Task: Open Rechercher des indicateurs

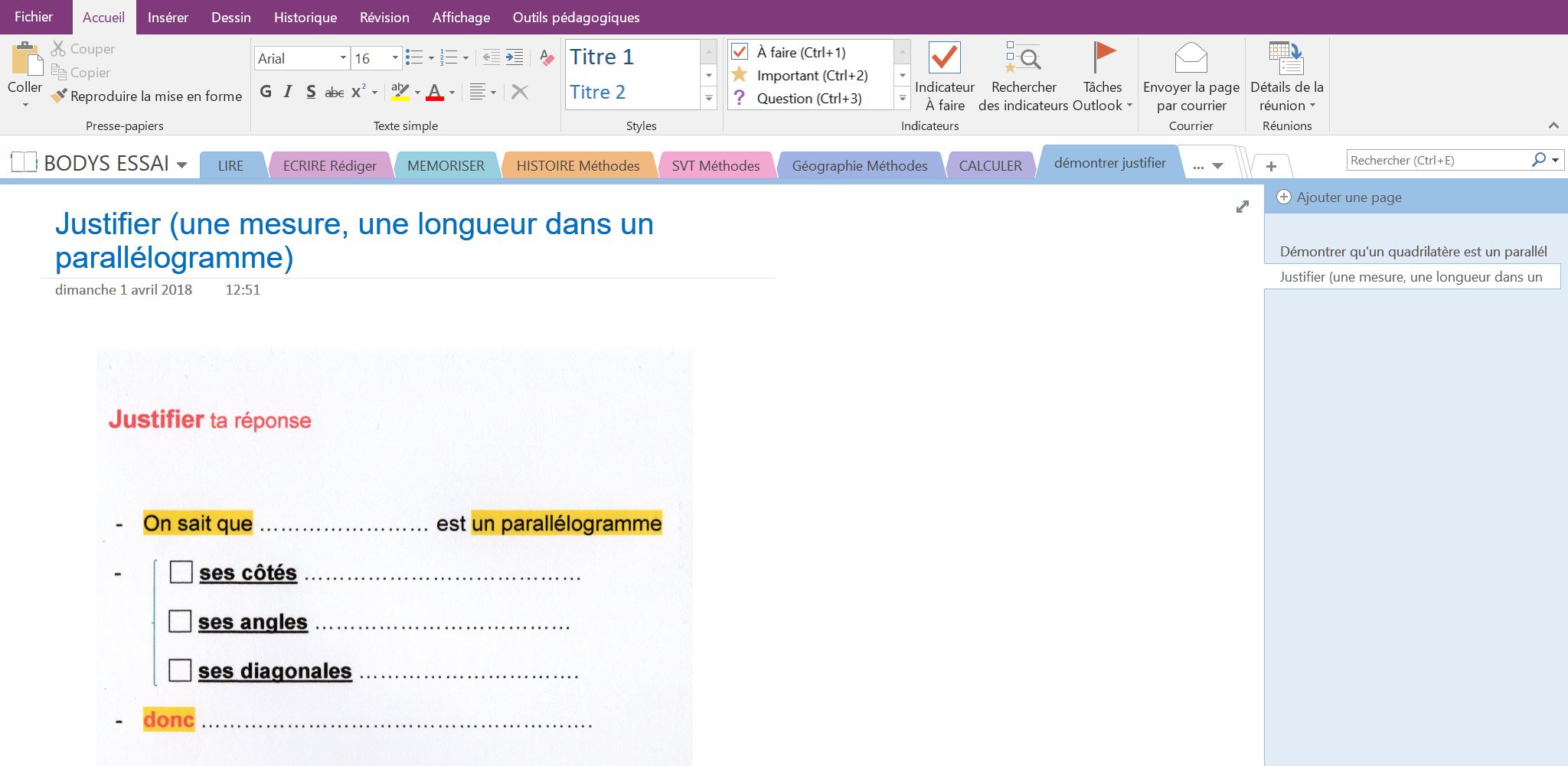Action: pos(1023,77)
